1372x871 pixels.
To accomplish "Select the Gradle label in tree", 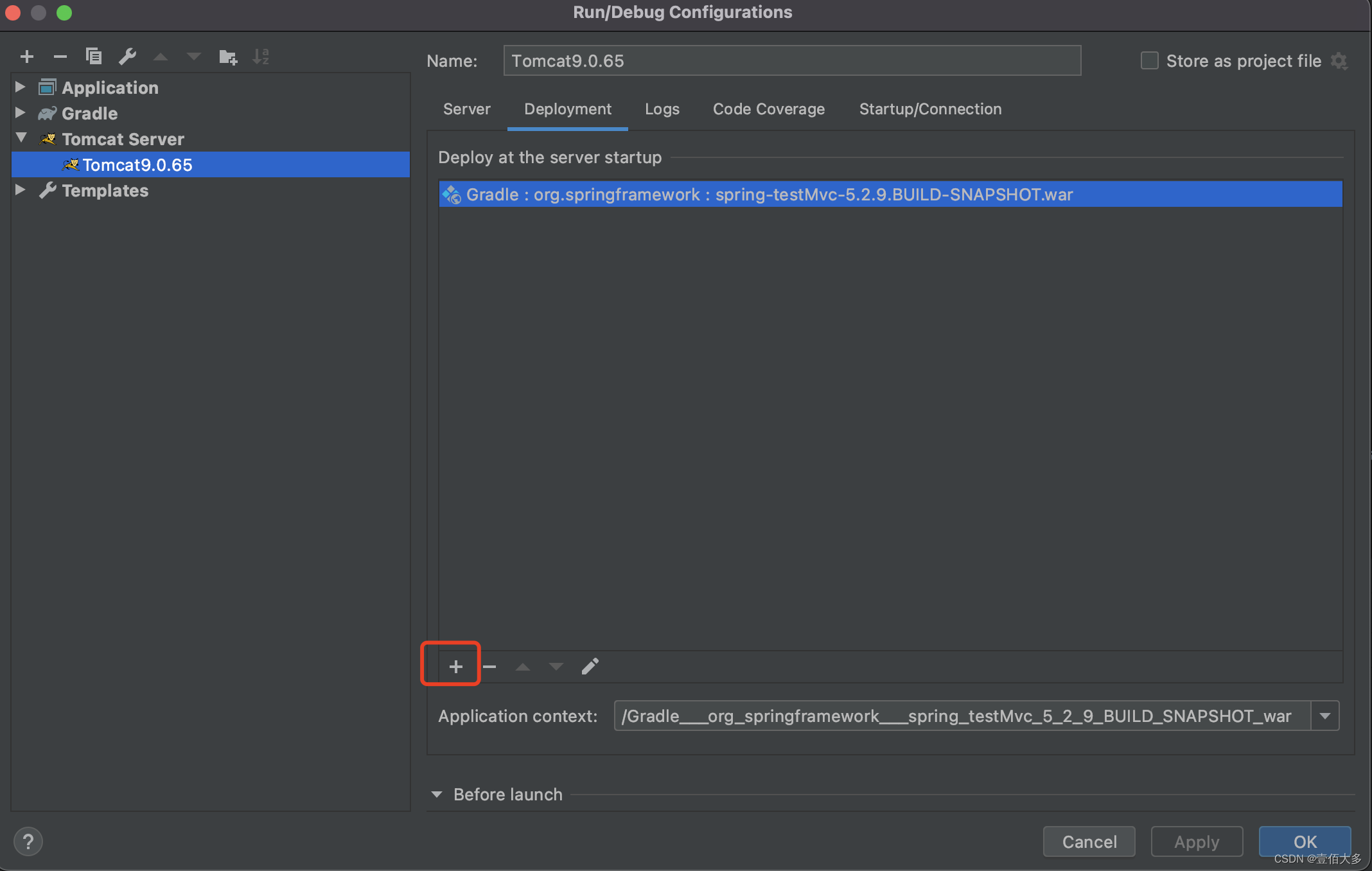I will 89,114.
